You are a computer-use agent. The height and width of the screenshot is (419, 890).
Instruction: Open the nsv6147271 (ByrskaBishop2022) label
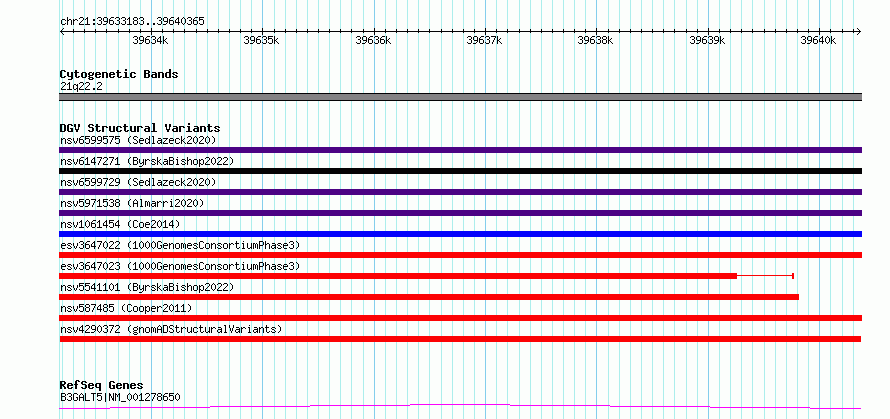[x=147, y=161]
